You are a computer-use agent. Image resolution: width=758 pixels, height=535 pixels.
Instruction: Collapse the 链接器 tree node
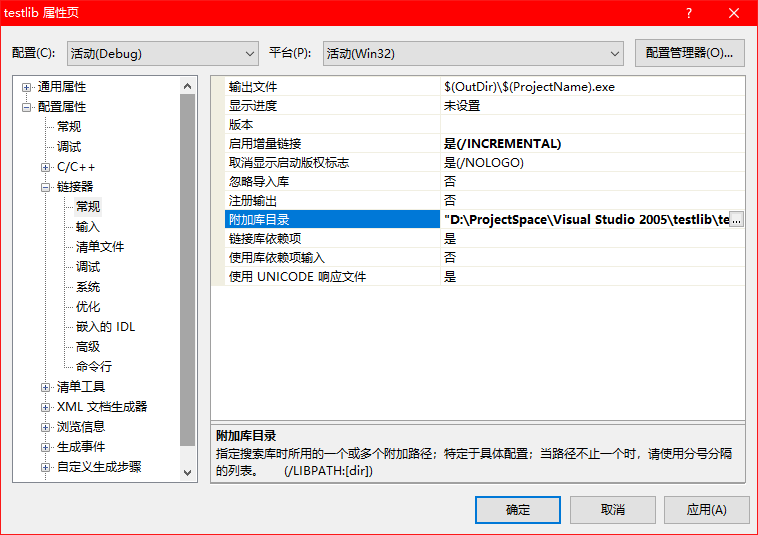[x=46, y=187]
